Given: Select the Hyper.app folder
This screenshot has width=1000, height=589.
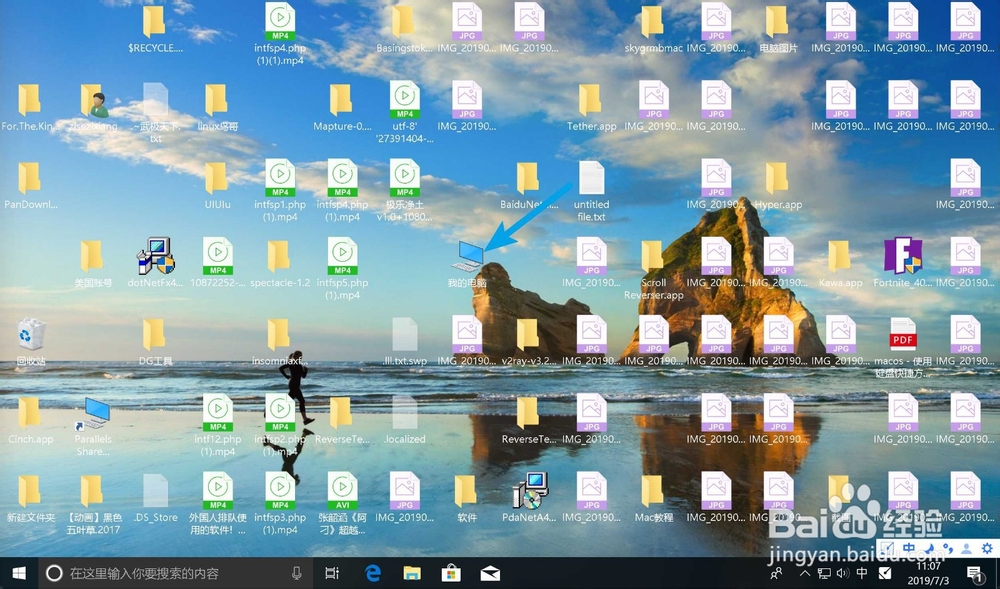Looking at the screenshot, I should click(x=778, y=185).
